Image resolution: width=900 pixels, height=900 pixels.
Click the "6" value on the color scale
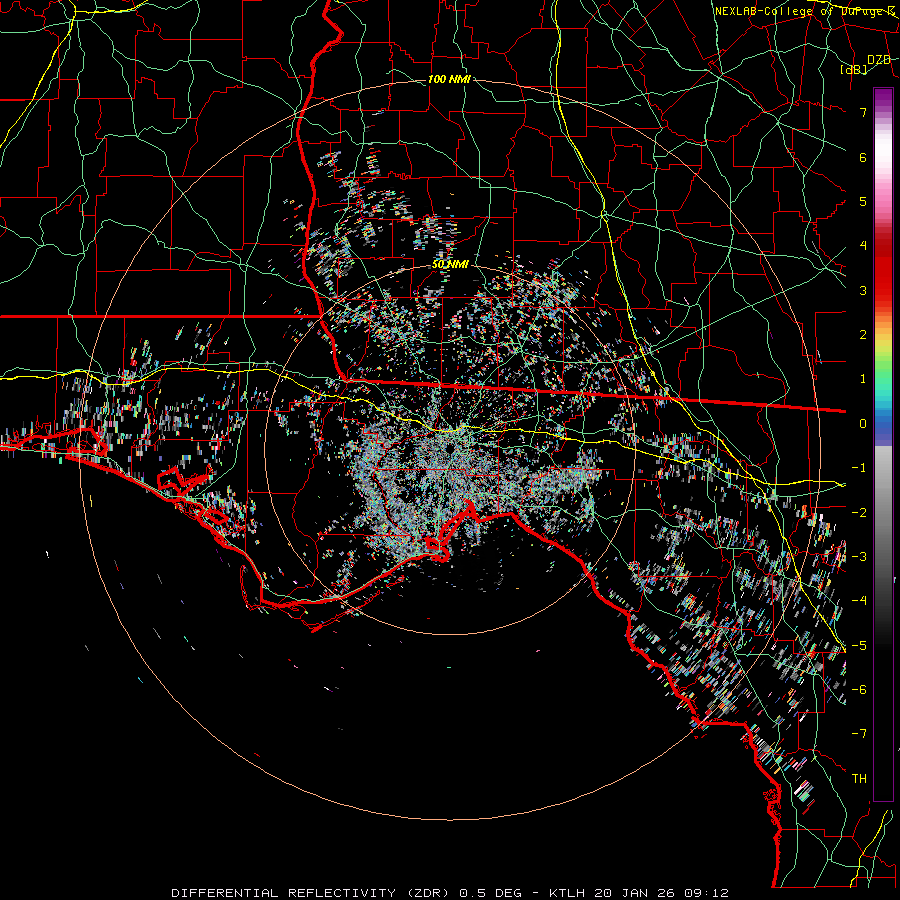tap(863, 157)
